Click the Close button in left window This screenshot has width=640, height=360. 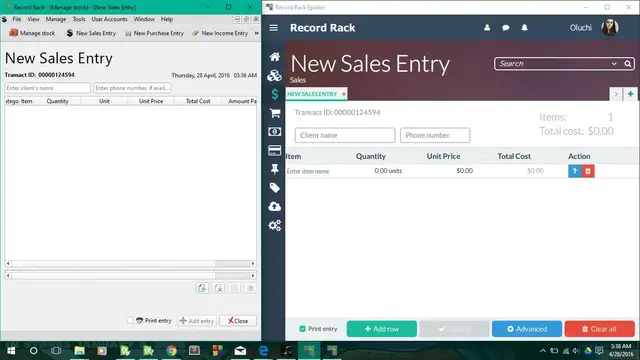238,321
